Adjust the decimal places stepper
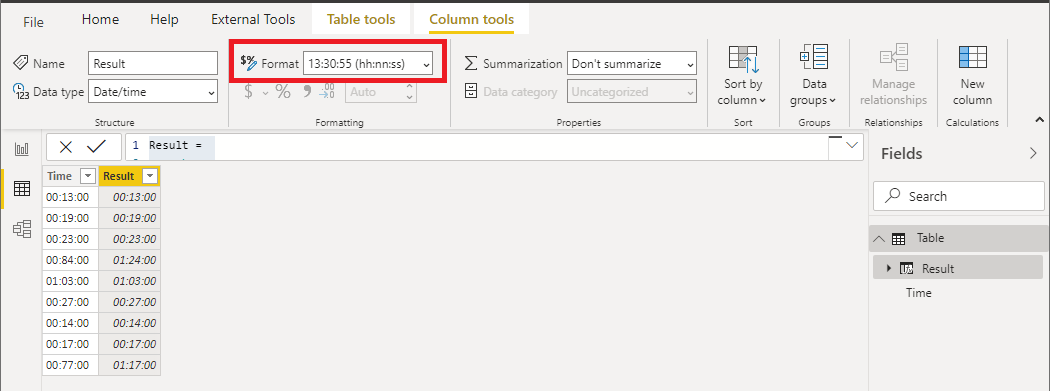 point(409,92)
